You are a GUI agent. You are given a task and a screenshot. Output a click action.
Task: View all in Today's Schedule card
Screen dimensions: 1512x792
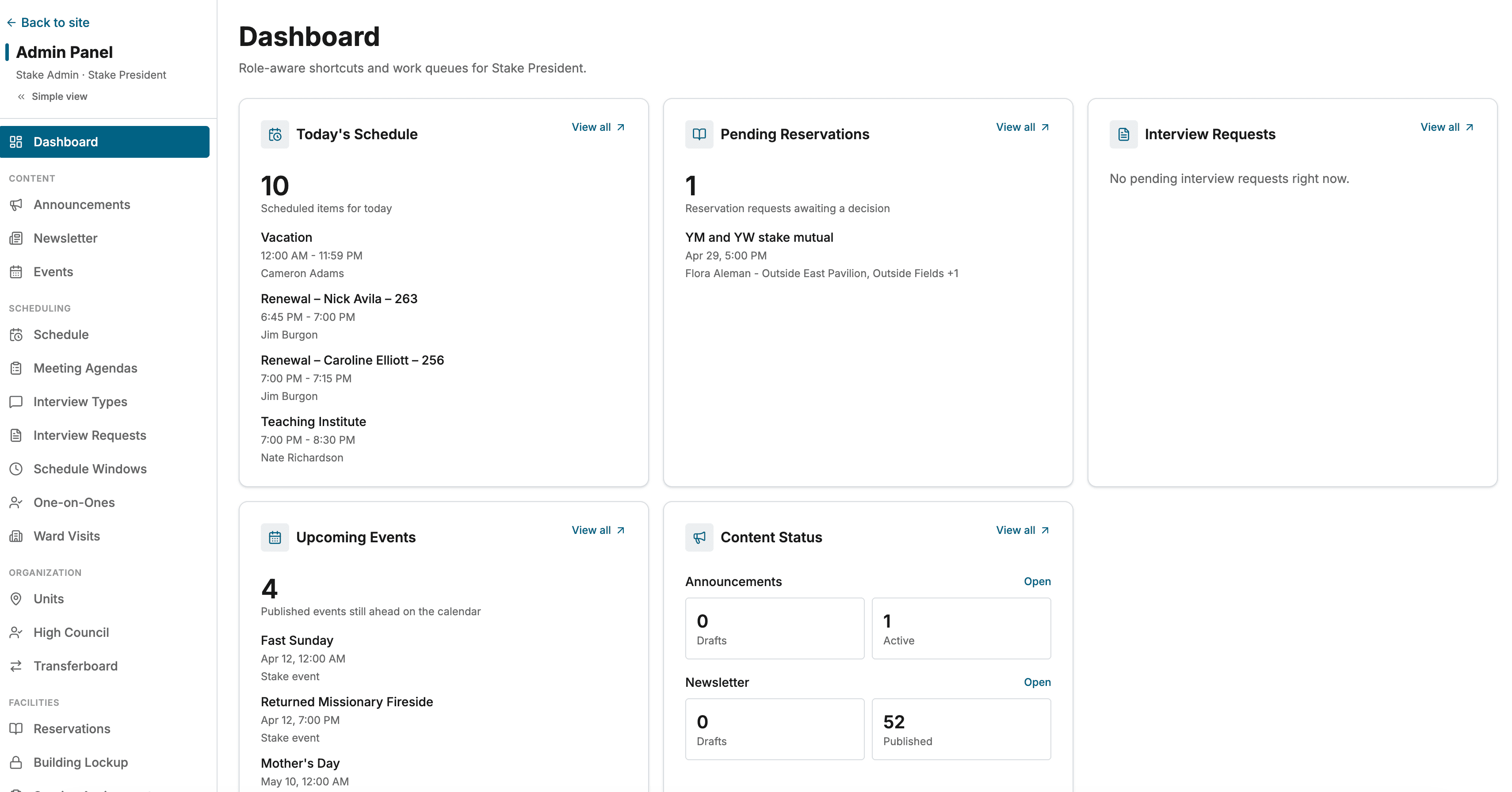pyautogui.click(x=599, y=127)
